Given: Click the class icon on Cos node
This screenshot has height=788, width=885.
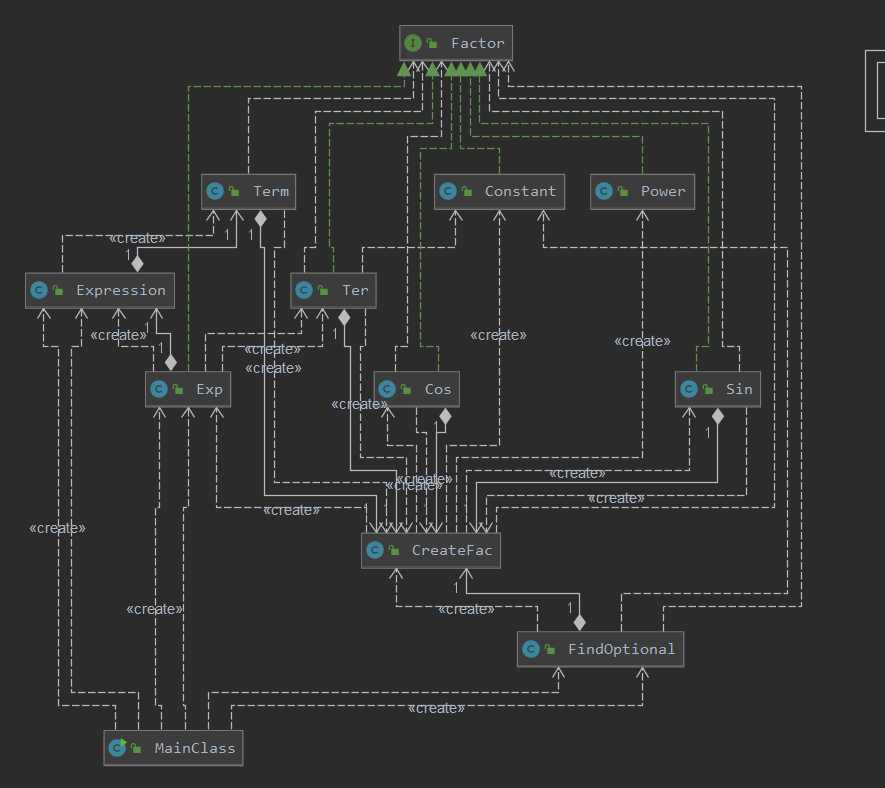Looking at the screenshot, I should [387, 389].
